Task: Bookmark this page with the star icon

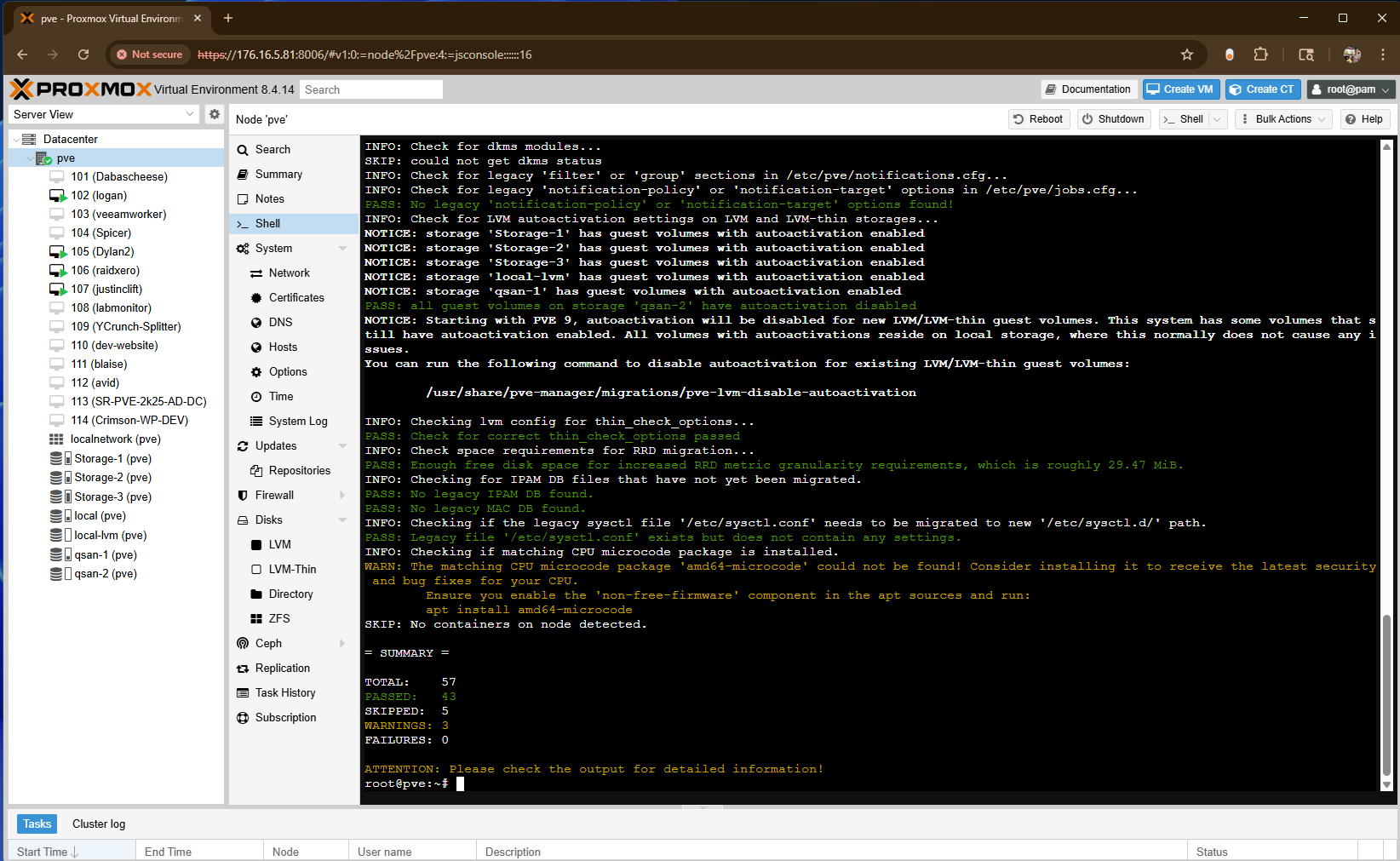Action: [x=1186, y=55]
